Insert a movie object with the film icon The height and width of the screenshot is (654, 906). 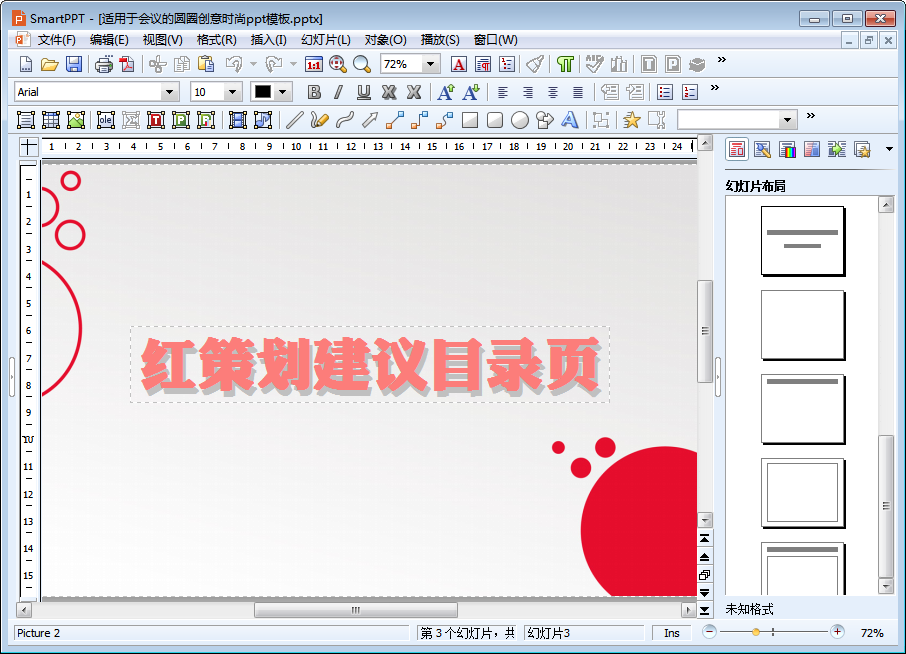[237, 120]
